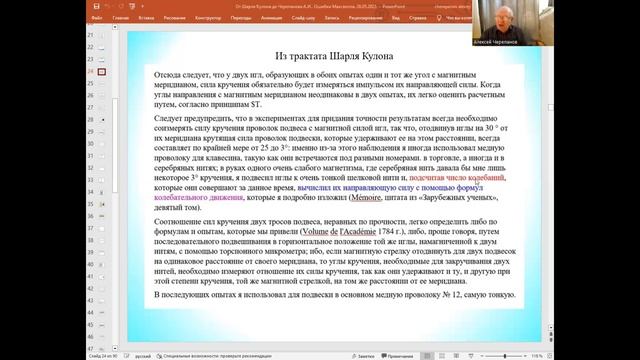This screenshot has width=640, height=360.
Task: Switch to Reading view icon
Action: [x=456, y=356]
